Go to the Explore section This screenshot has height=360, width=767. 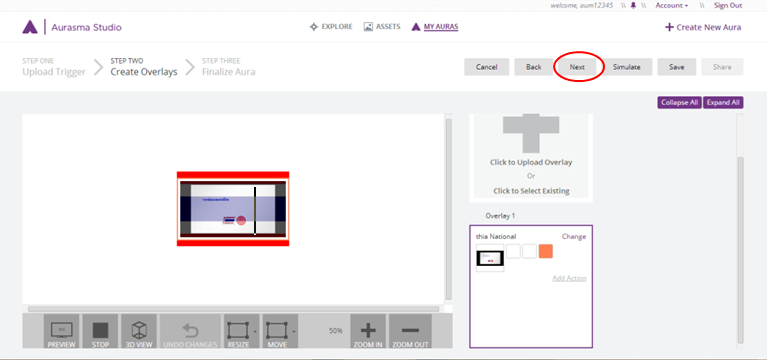coord(331,27)
